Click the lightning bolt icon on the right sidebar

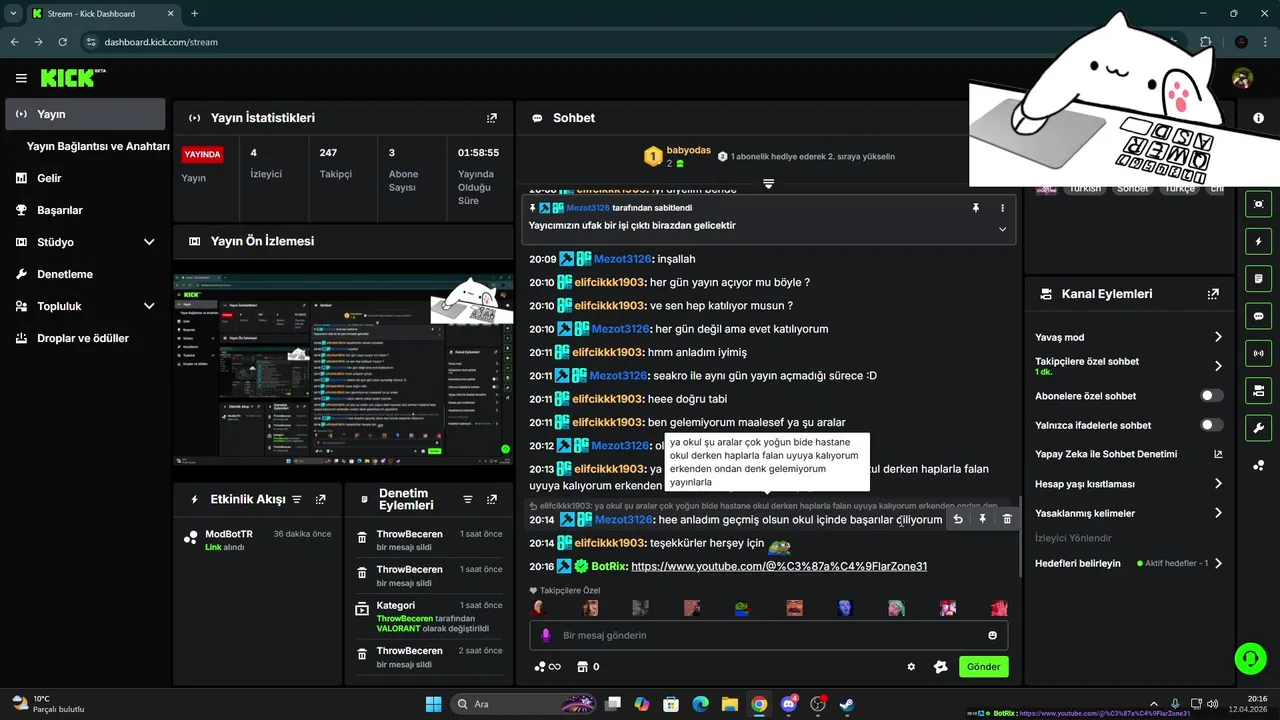tap(1258, 242)
